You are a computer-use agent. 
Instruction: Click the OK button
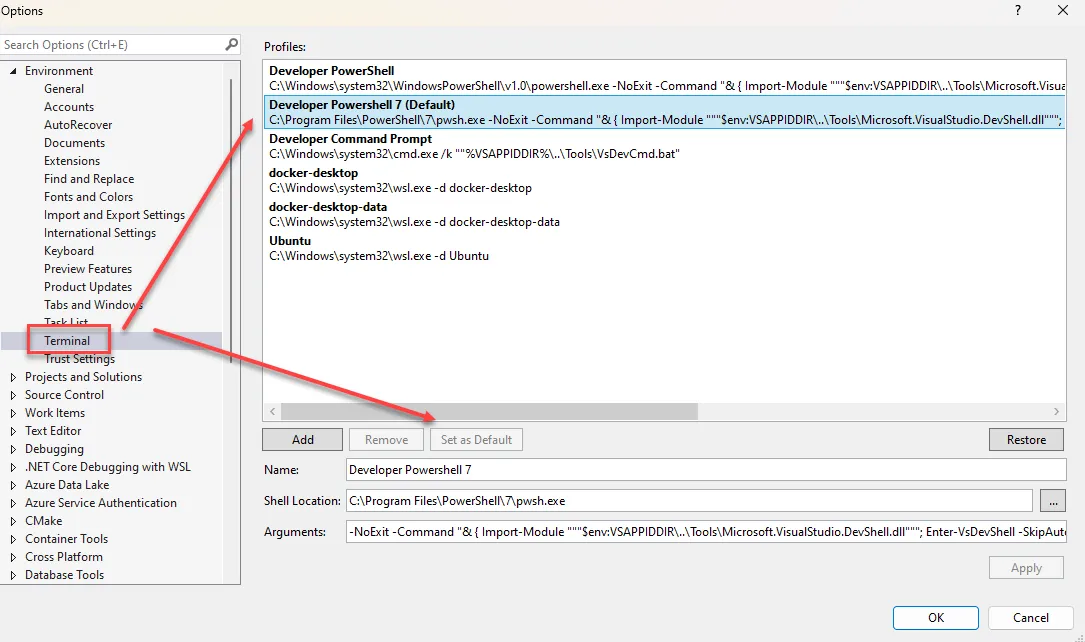tap(935, 617)
